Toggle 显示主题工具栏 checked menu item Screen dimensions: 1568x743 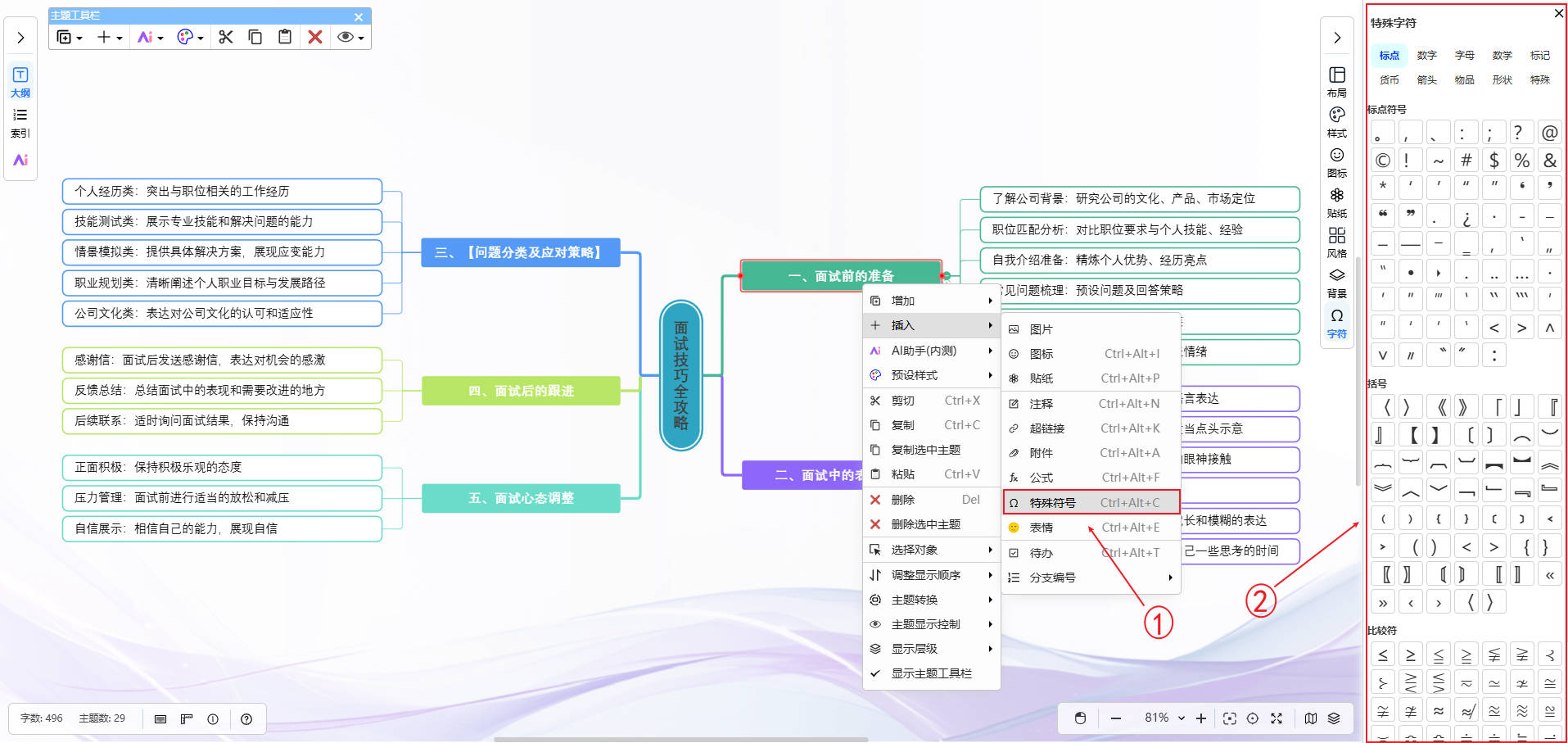[931, 673]
